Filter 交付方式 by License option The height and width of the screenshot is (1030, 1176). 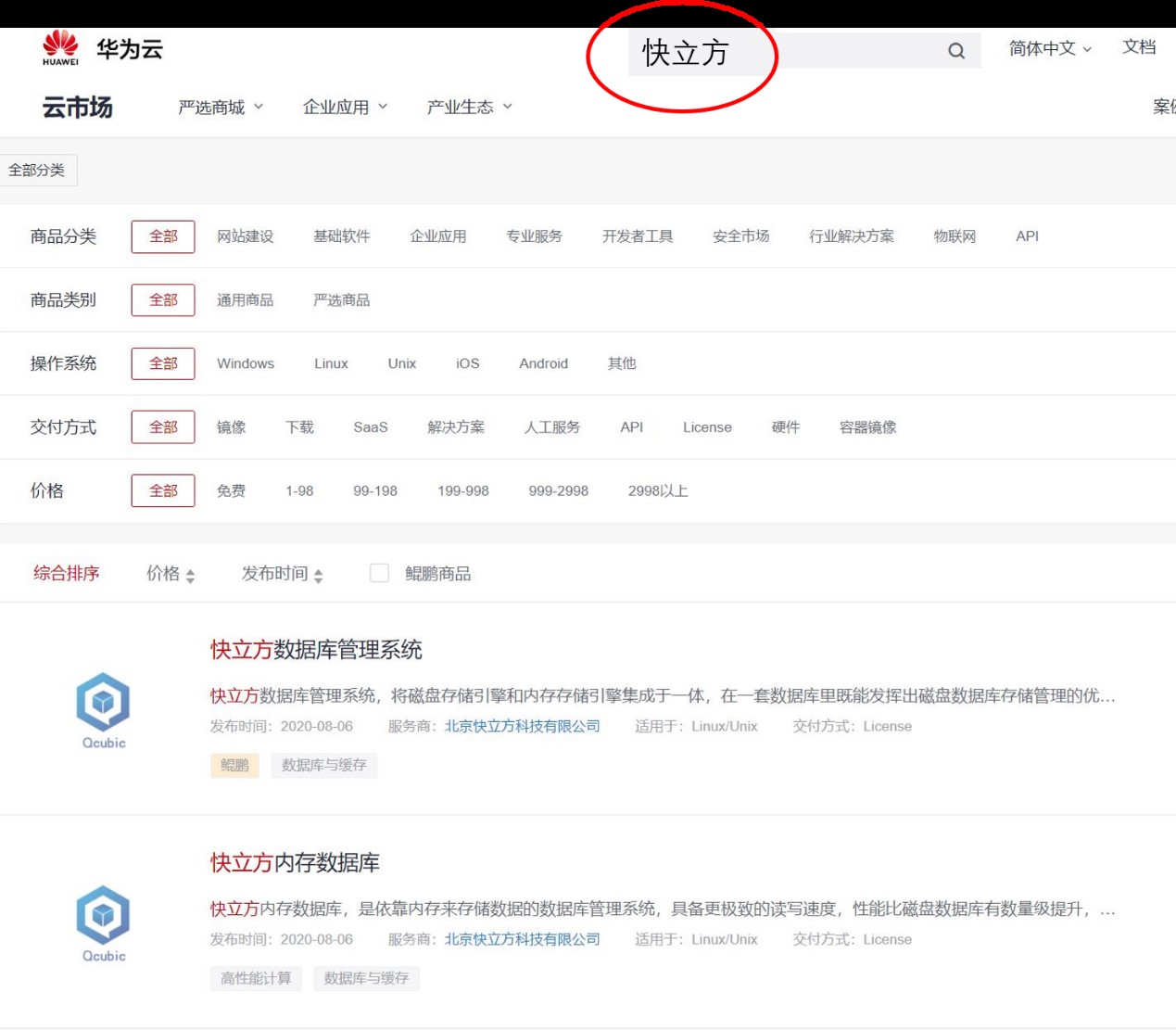[707, 427]
